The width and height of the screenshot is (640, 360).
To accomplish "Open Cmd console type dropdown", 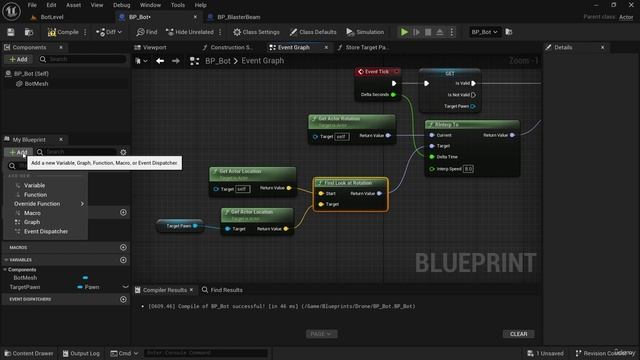I will (124, 353).
